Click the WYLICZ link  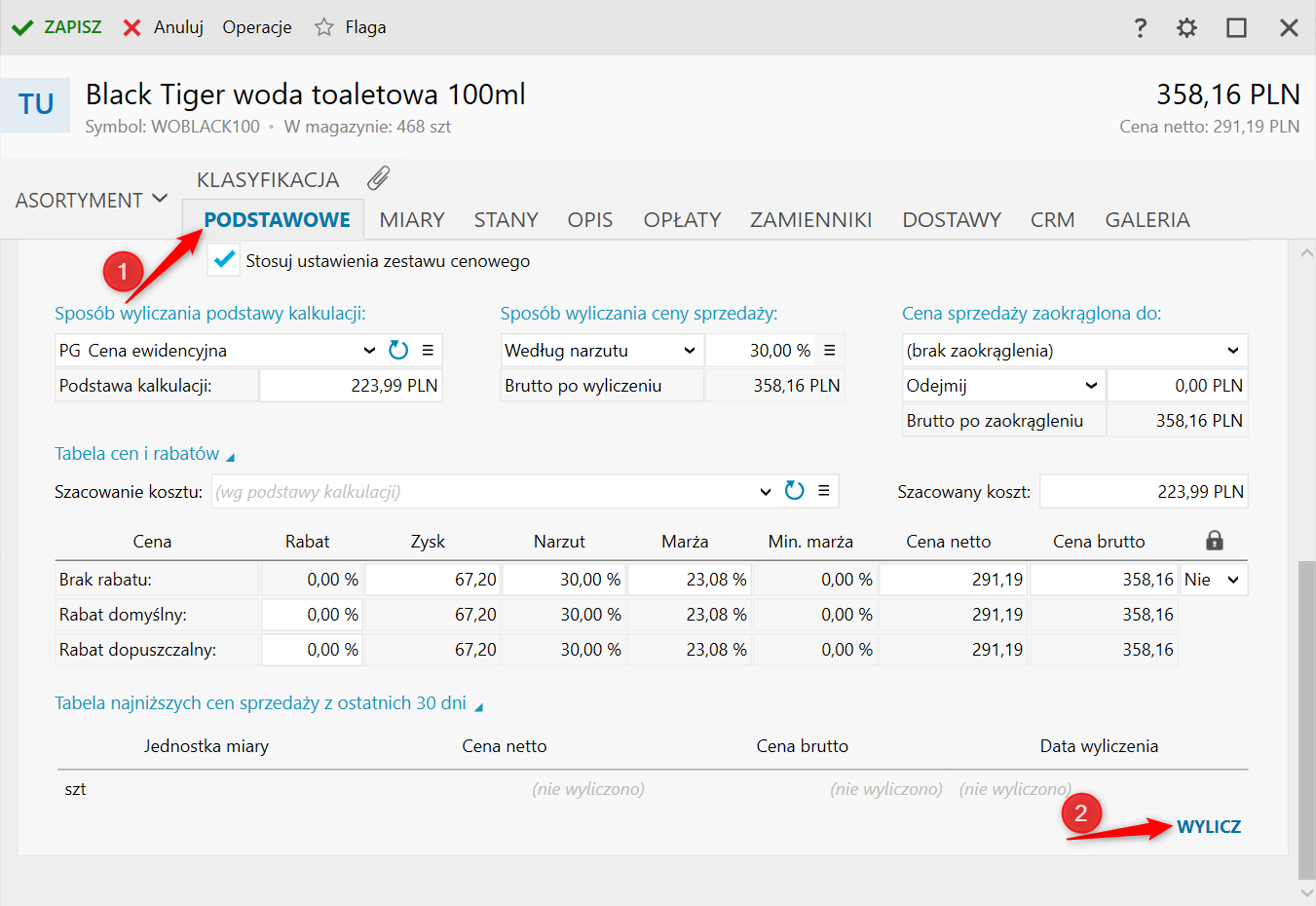[1209, 827]
